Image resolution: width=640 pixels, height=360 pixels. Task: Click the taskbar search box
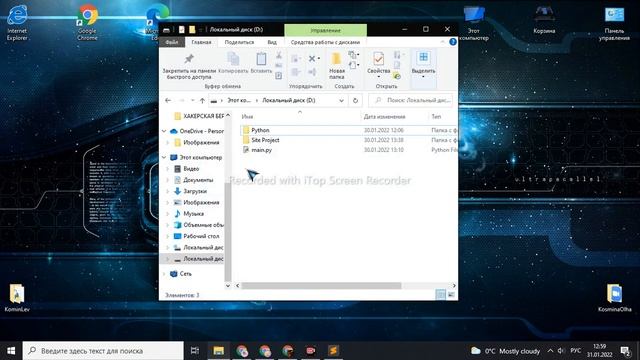point(103,351)
